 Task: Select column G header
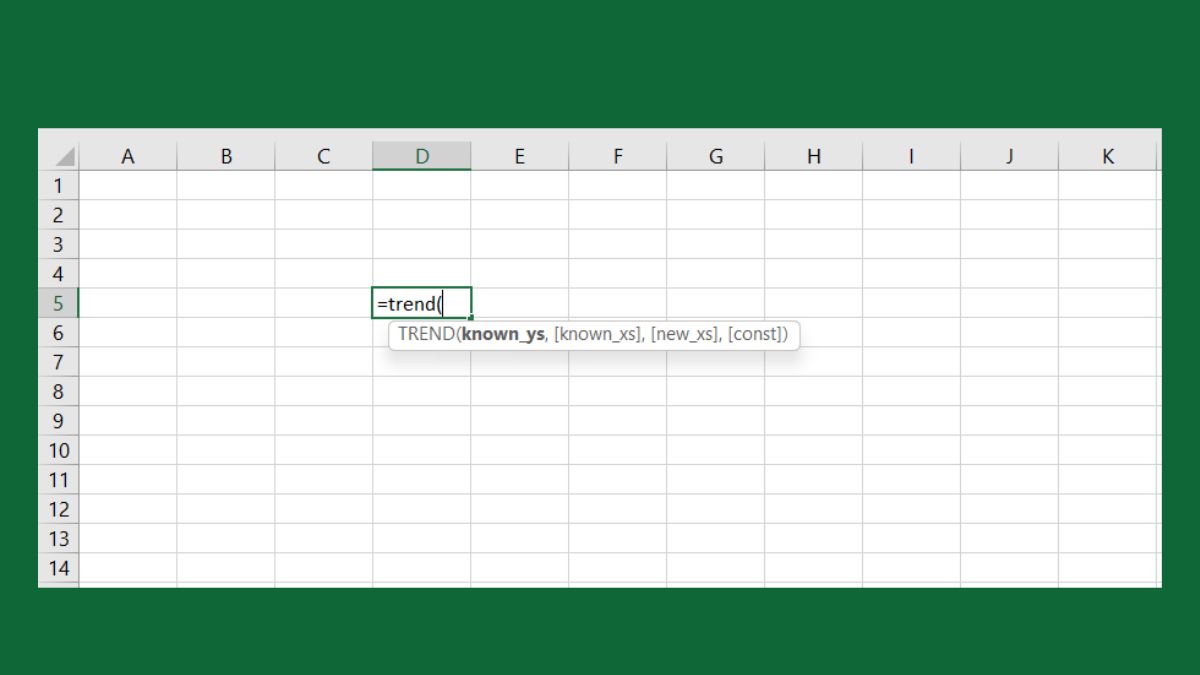tap(716, 155)
